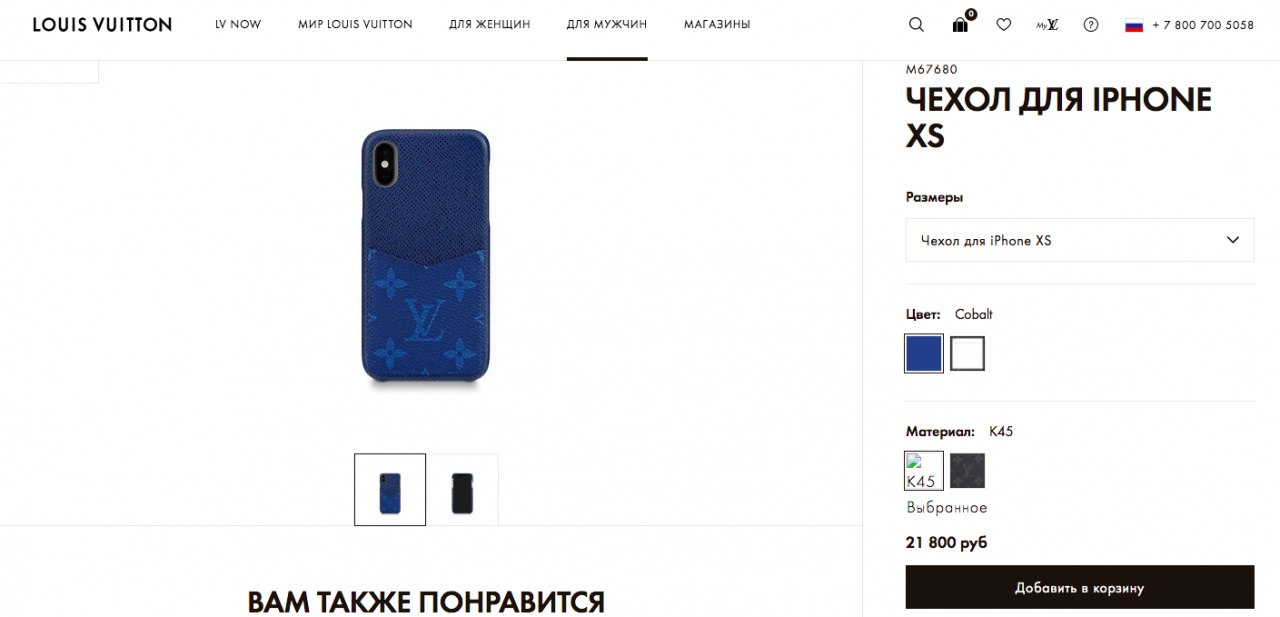
Task: Open the search magnifier icon
Action: [916, 25]
